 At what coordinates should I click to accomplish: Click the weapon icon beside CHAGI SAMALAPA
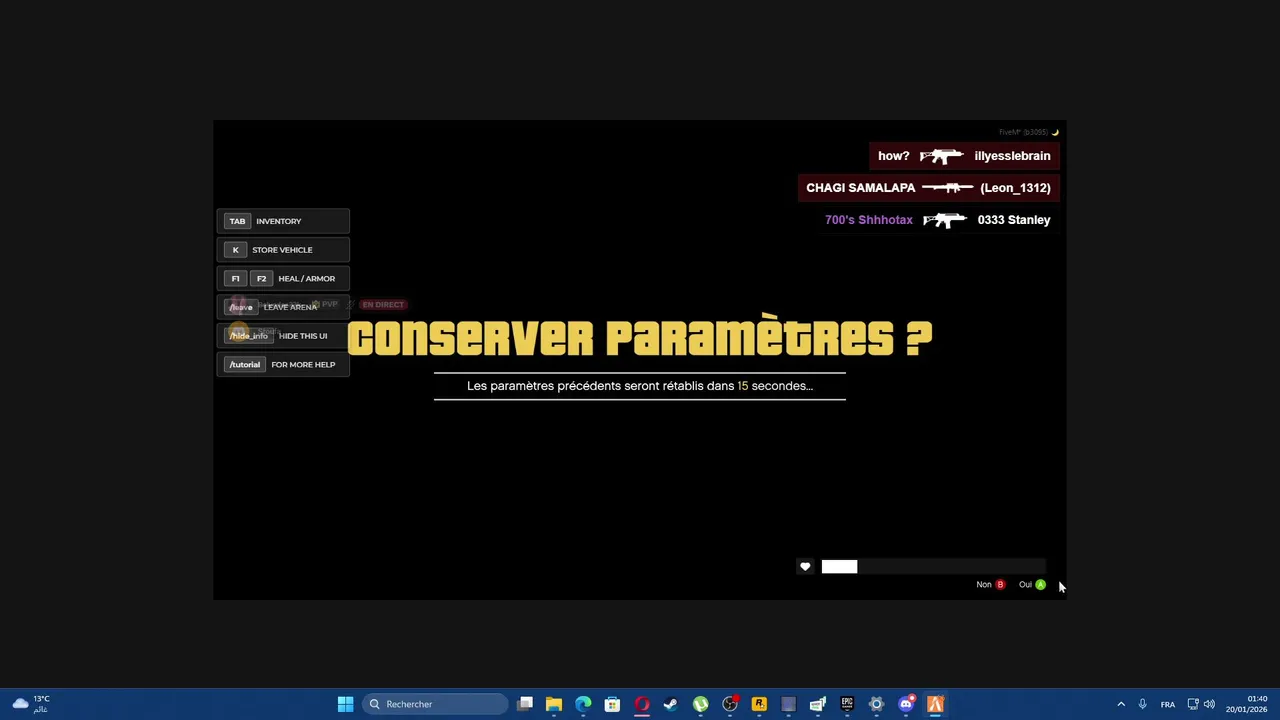point(947,188)
